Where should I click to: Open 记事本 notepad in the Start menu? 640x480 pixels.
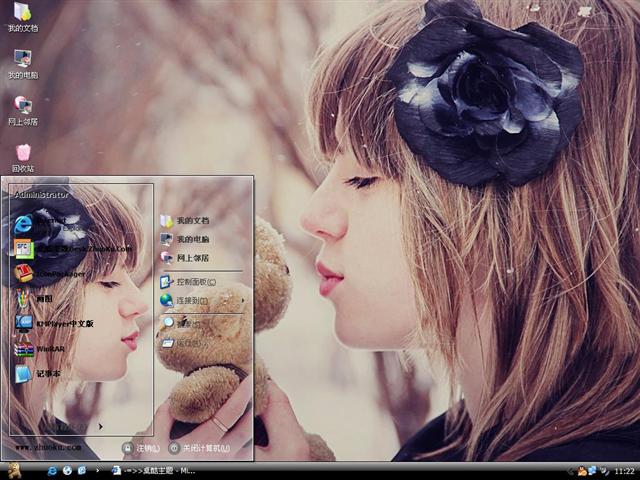pyautogui.click(x=38, y=373)
